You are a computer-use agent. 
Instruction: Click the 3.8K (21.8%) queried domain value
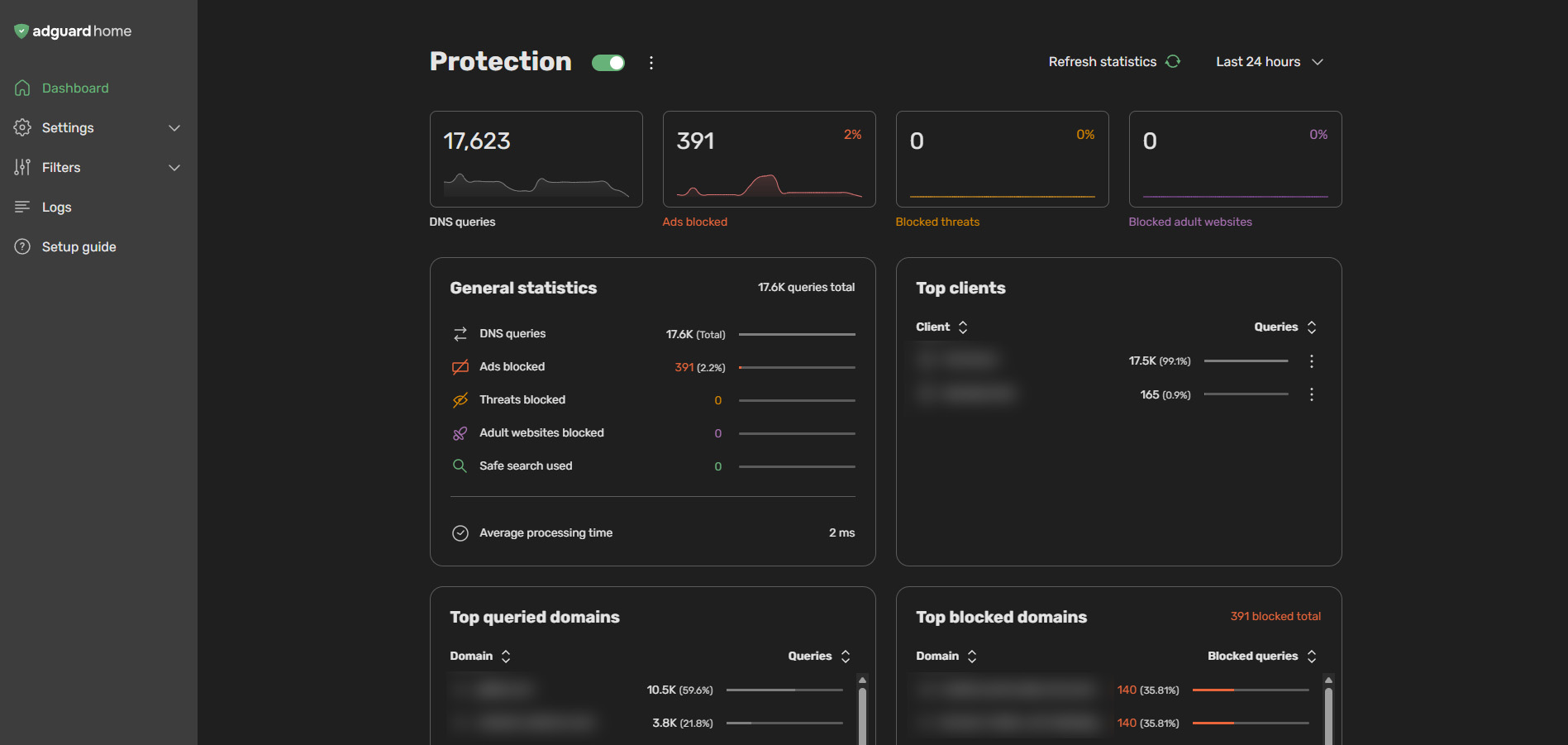click(x=682, y=723)
